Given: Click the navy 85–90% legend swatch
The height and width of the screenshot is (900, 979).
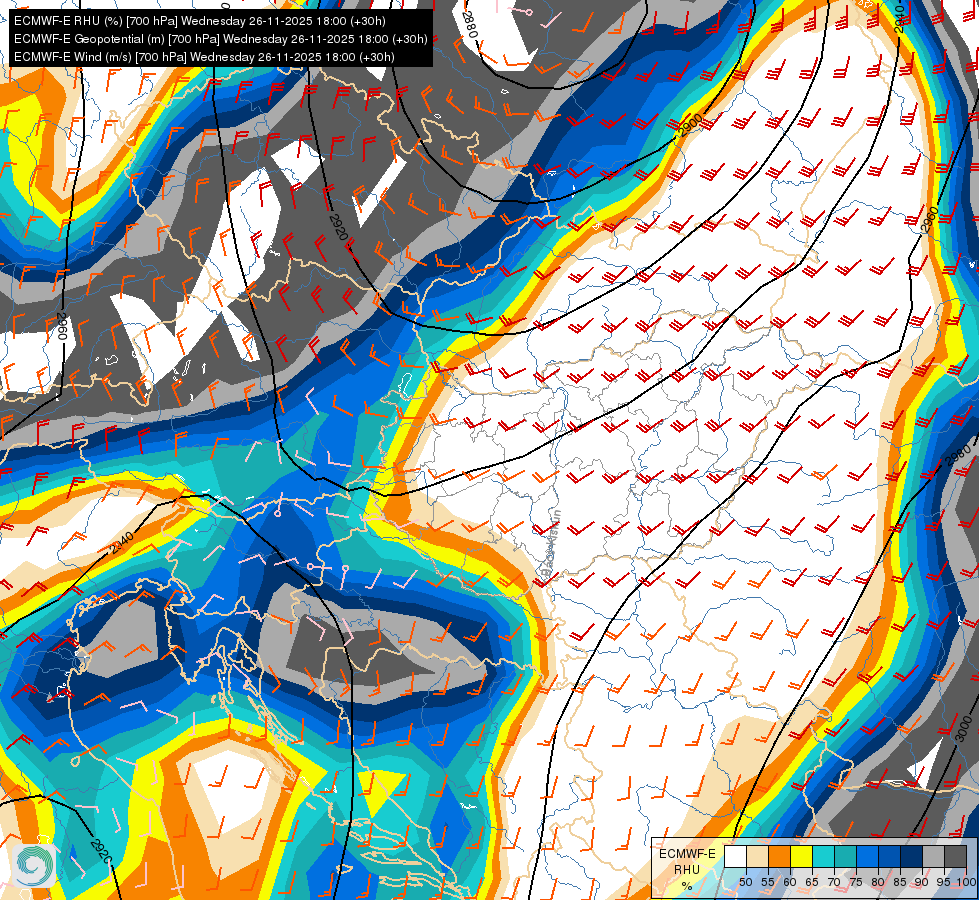Looking at the screenshot, I should (912, 856).
